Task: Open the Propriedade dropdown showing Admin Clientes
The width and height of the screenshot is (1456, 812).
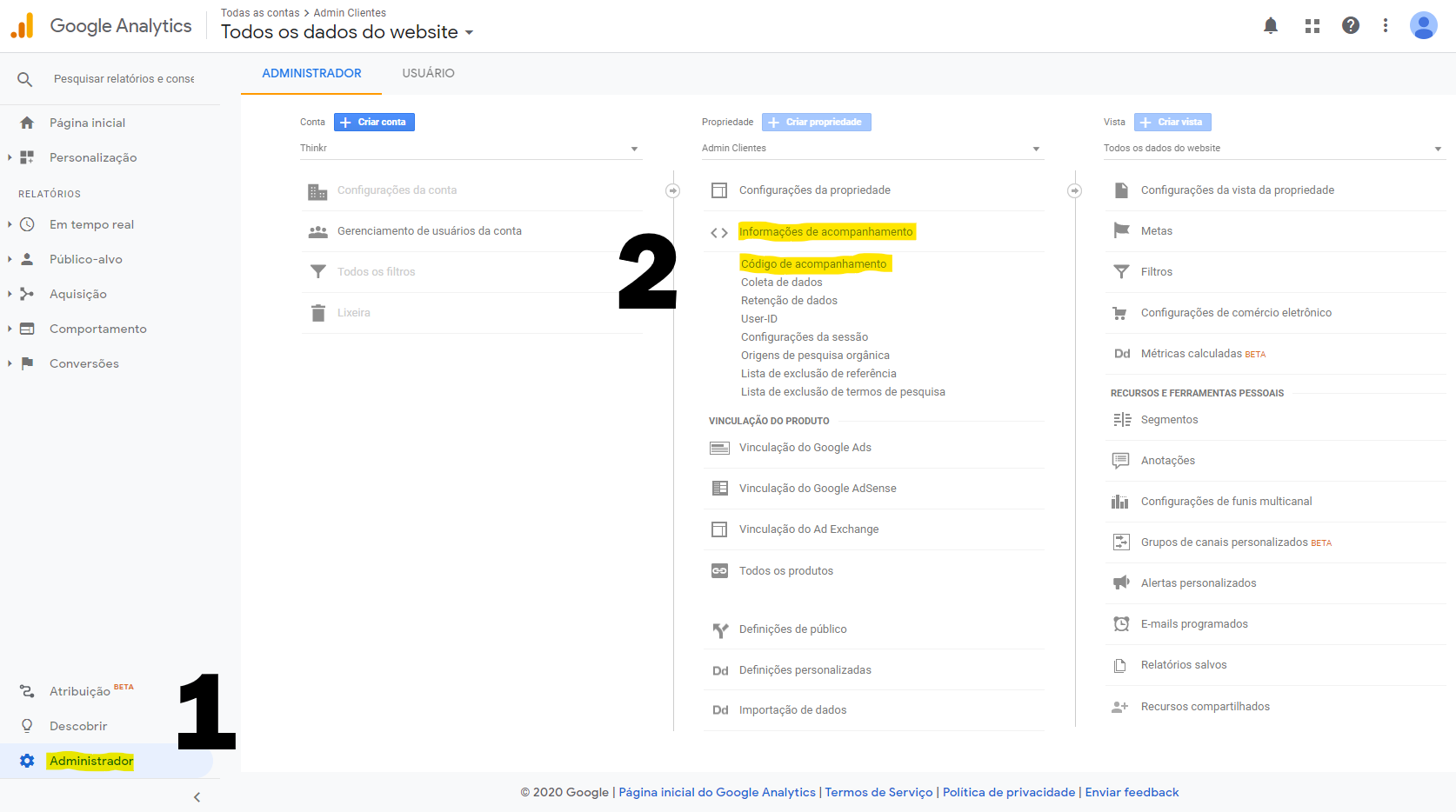Action: [872, 148]
